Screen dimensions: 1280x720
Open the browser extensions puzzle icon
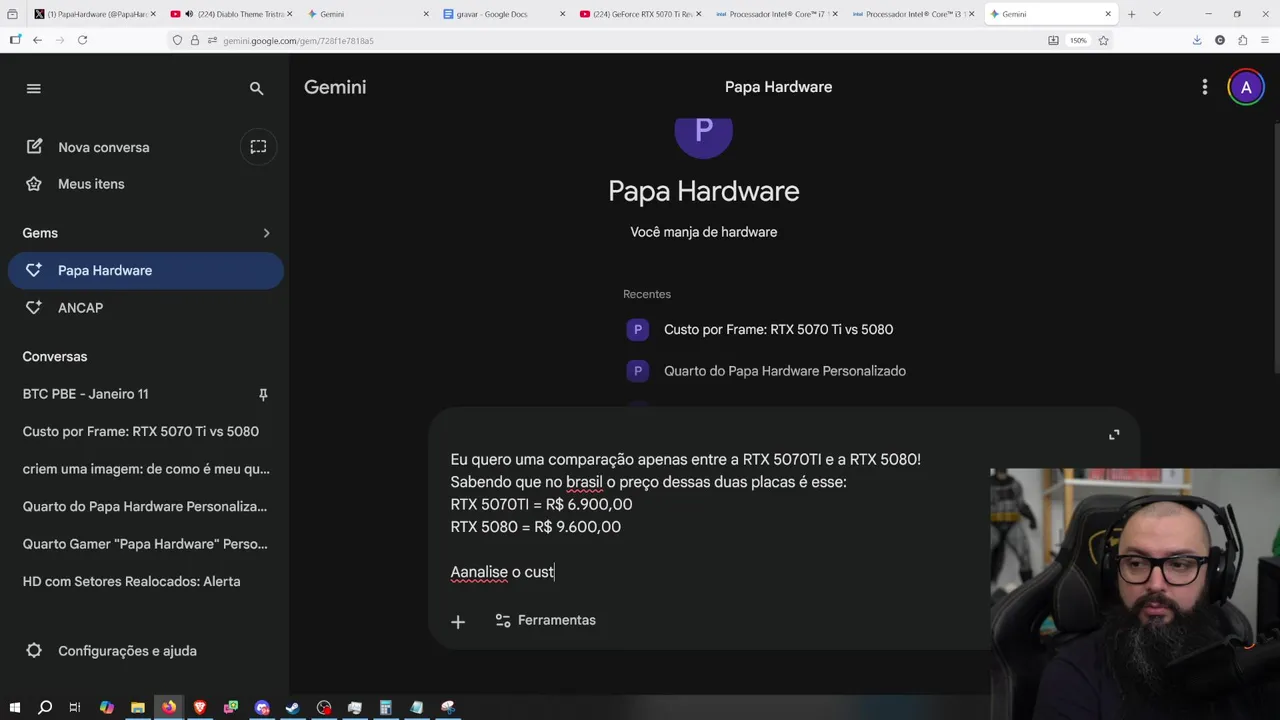click(x=1242, y=40)
